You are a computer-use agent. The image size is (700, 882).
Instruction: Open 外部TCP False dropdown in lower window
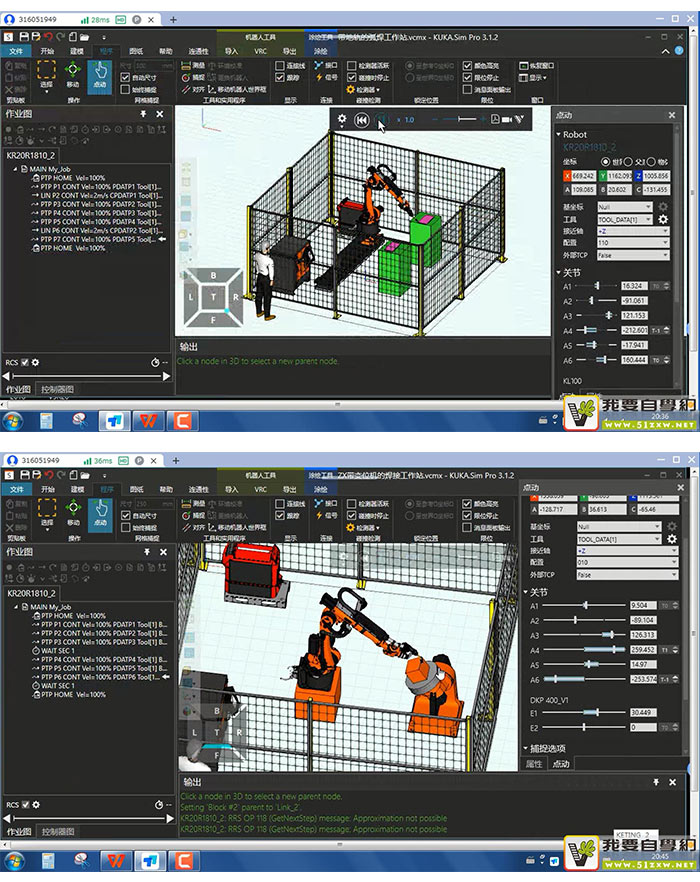point(627,574)
